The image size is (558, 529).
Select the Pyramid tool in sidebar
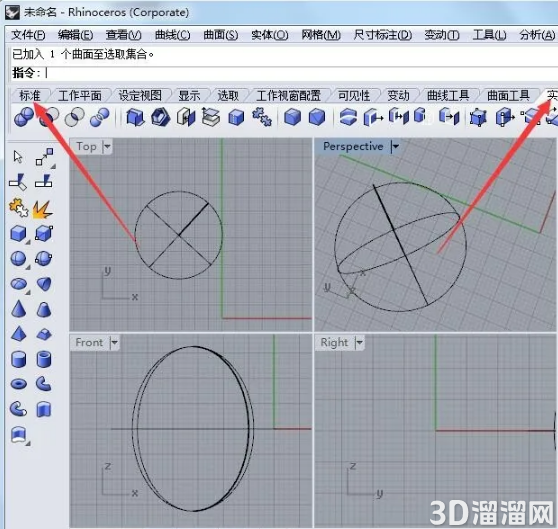[x=19, y=334]
